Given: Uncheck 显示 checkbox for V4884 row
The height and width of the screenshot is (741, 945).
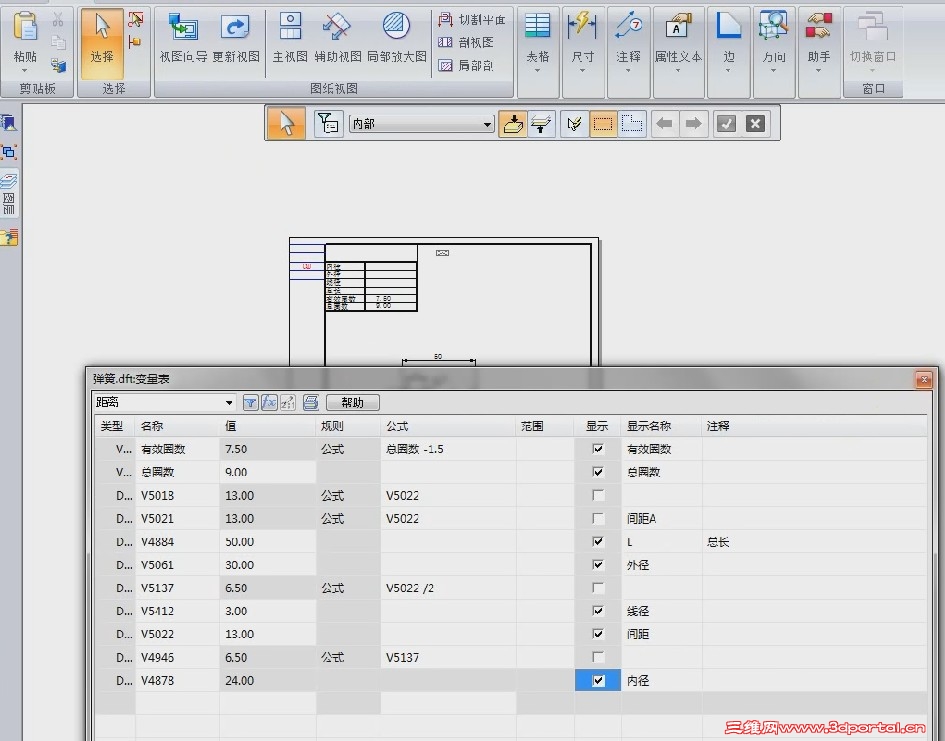Looking at the screenshot, I should (598, 541).
